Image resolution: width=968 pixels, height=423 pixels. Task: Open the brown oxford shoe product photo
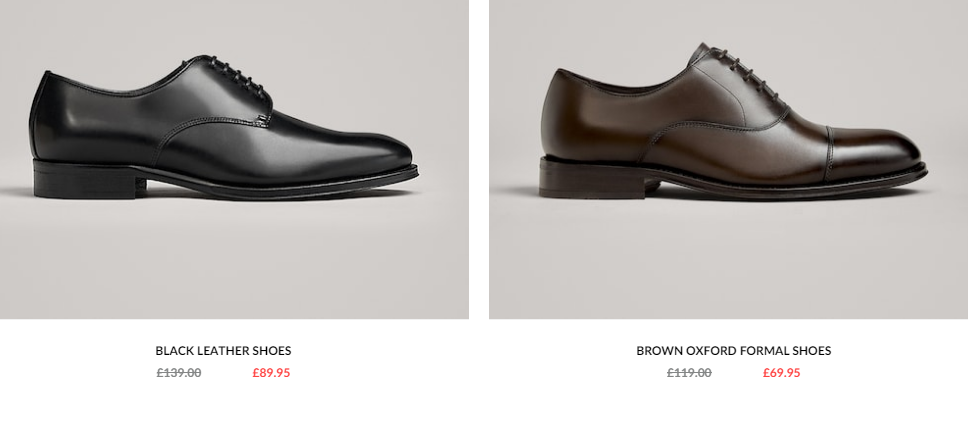click(728, 159)
